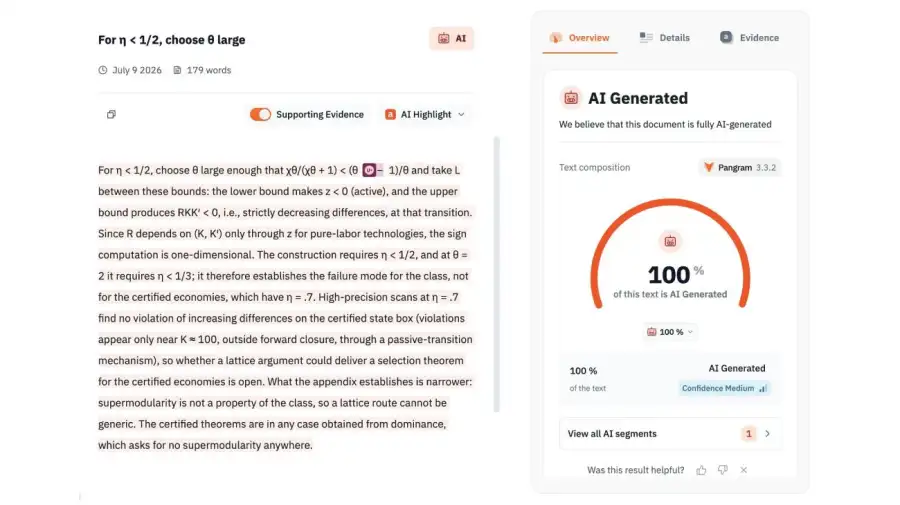Viewport: 900px width, 505px height.
Task: Switch to the Evidence tab
Action: (x=750, y=38)
